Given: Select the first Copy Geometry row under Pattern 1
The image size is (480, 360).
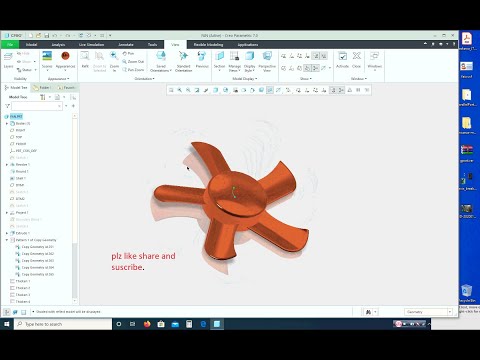Looking at the screenshot, I should coord(35,247).
